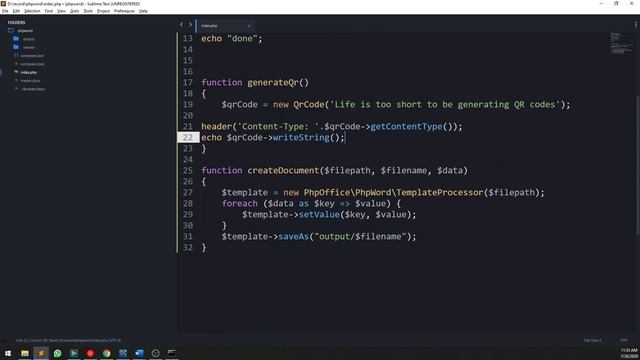Open the Windows Start menu
Viewport: 640px width, 360px height.
coord(8,353)
